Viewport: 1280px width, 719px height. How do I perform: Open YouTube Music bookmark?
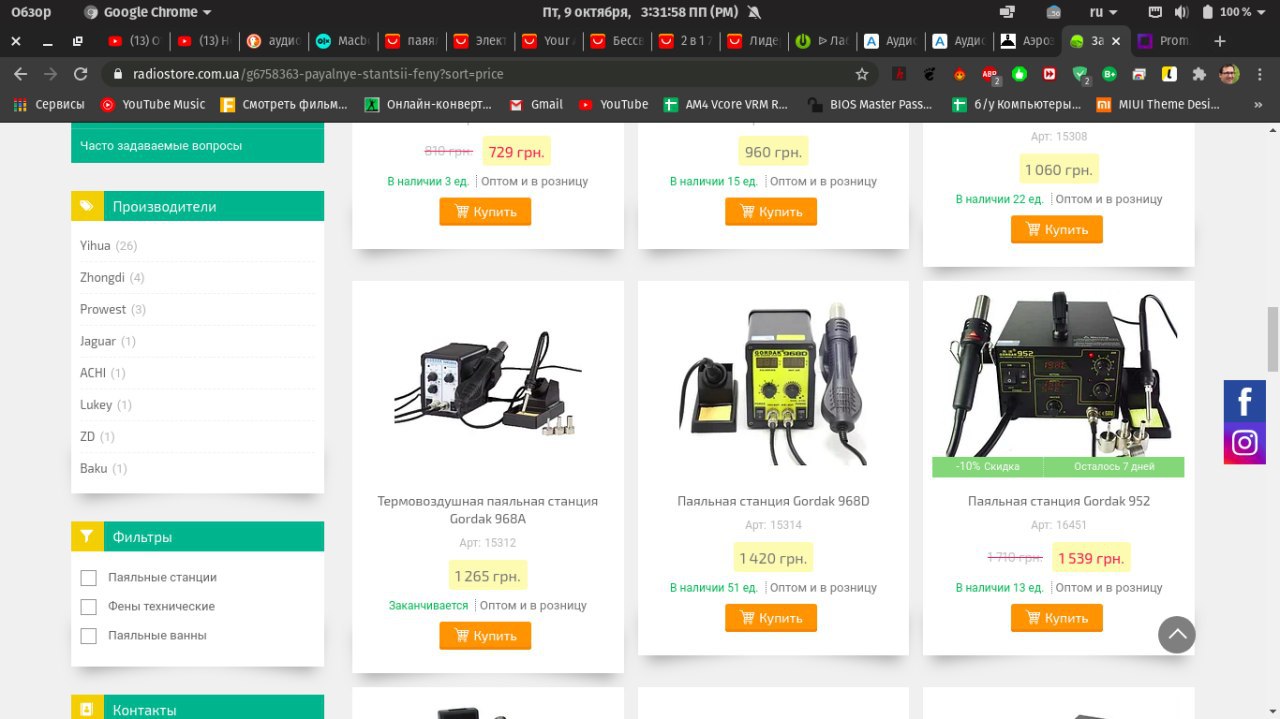pyautogui.click(x=152, y=104)
